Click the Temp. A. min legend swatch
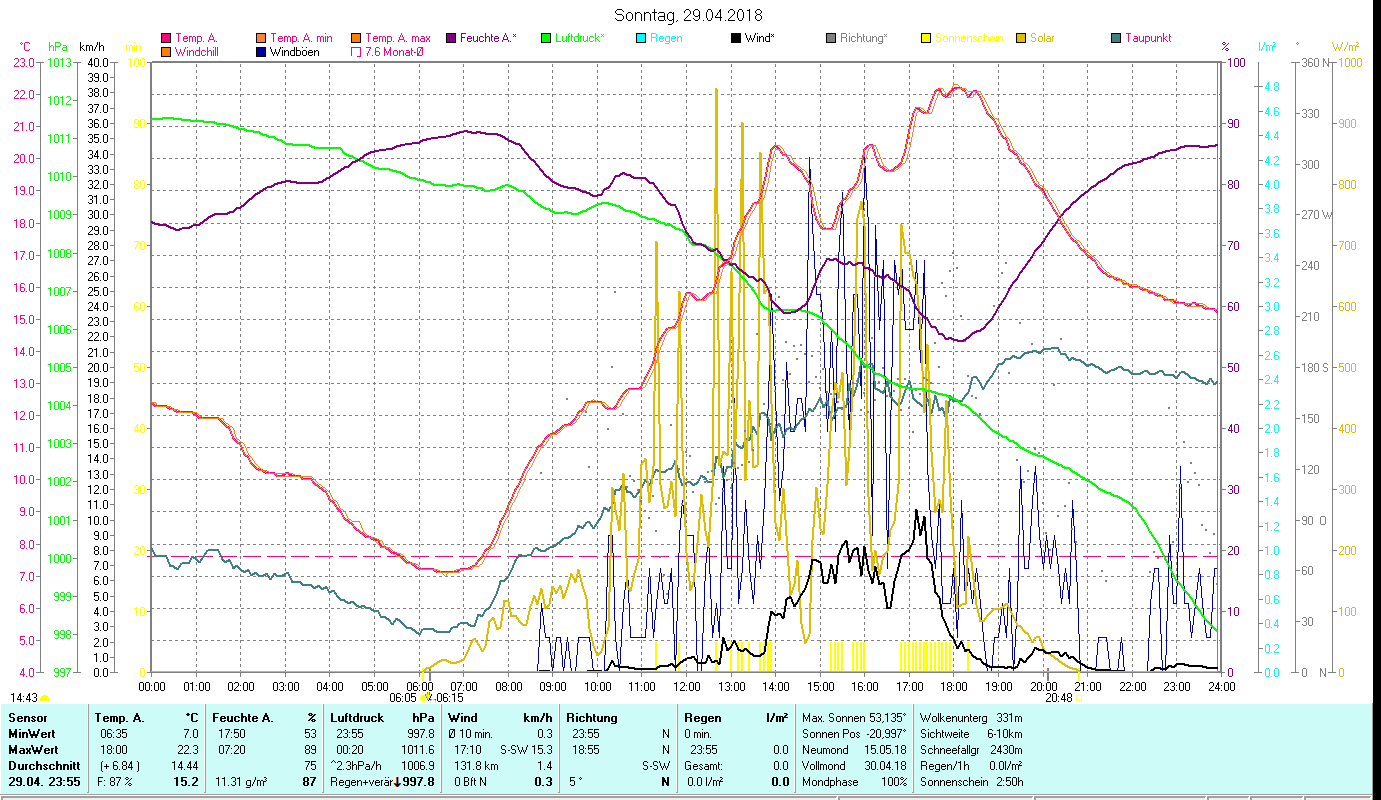Image resolution: width=1381 pixels, height=800 pixels. click(x=260, y=39)
